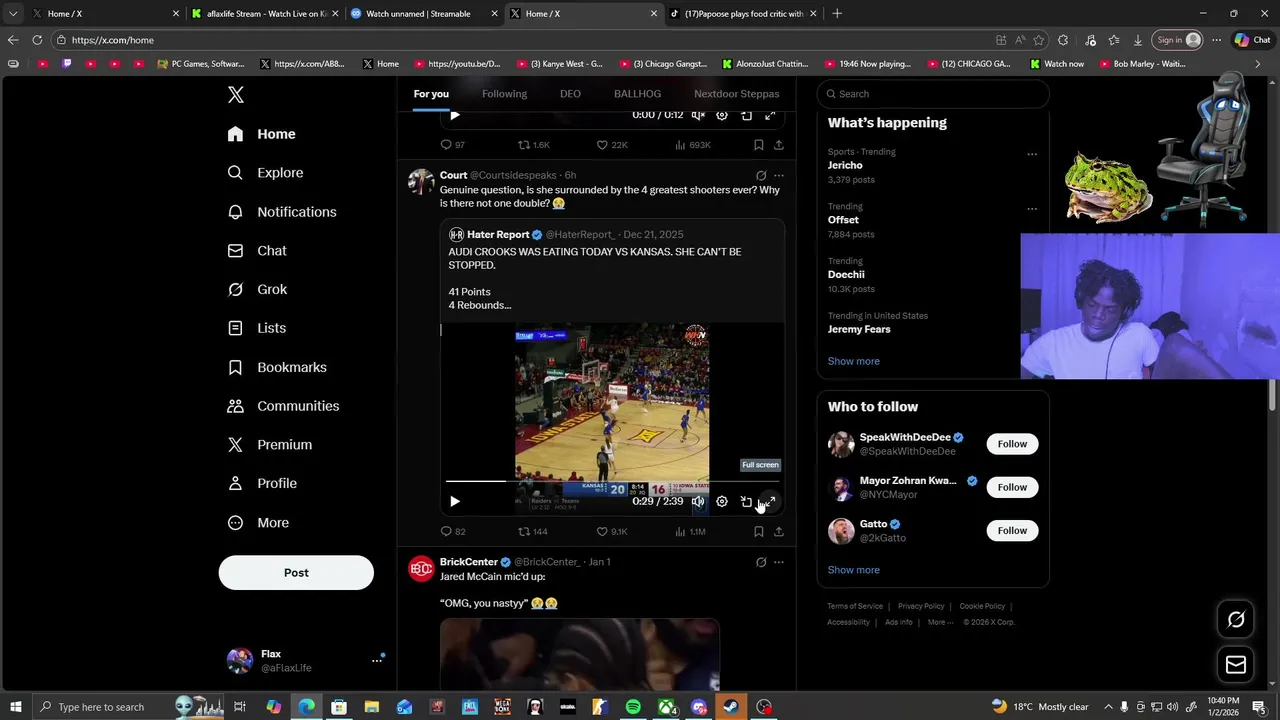This screenshot has height=720, width=1280.
Task: Open more options on Court's post
Action: 779,176
